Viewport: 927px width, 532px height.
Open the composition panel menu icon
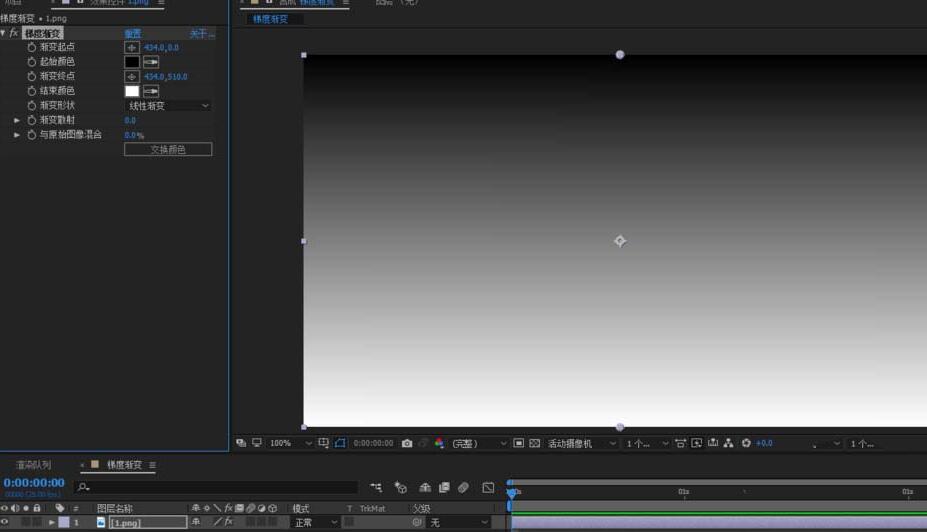[x=346, y=3]
